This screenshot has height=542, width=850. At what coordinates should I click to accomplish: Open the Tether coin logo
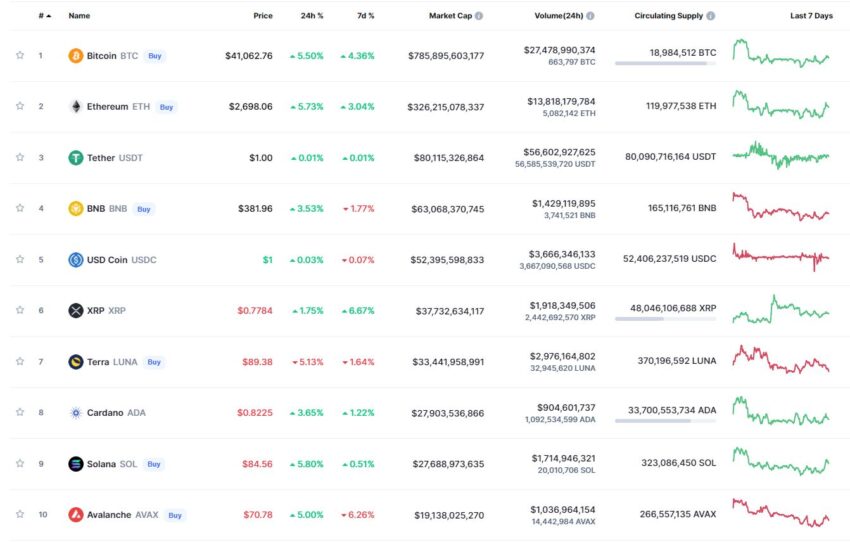pyautogui.click(x=75, y=158)
